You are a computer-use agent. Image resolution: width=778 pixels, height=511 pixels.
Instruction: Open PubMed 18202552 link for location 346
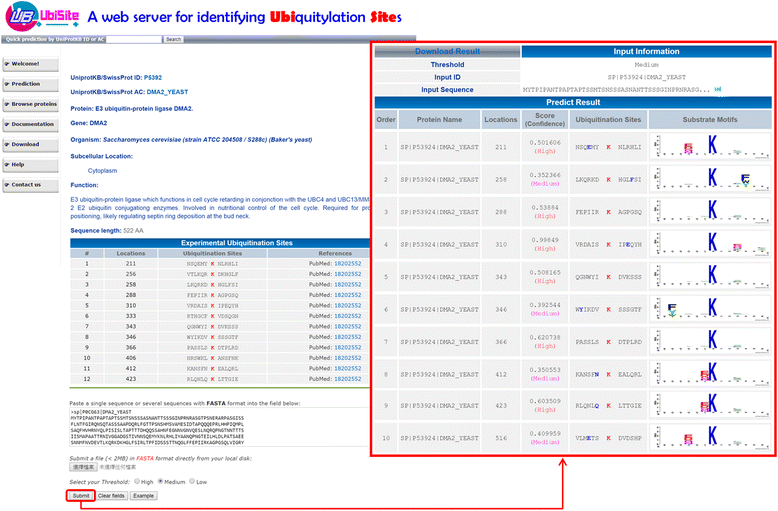click(x=347, y=337)
